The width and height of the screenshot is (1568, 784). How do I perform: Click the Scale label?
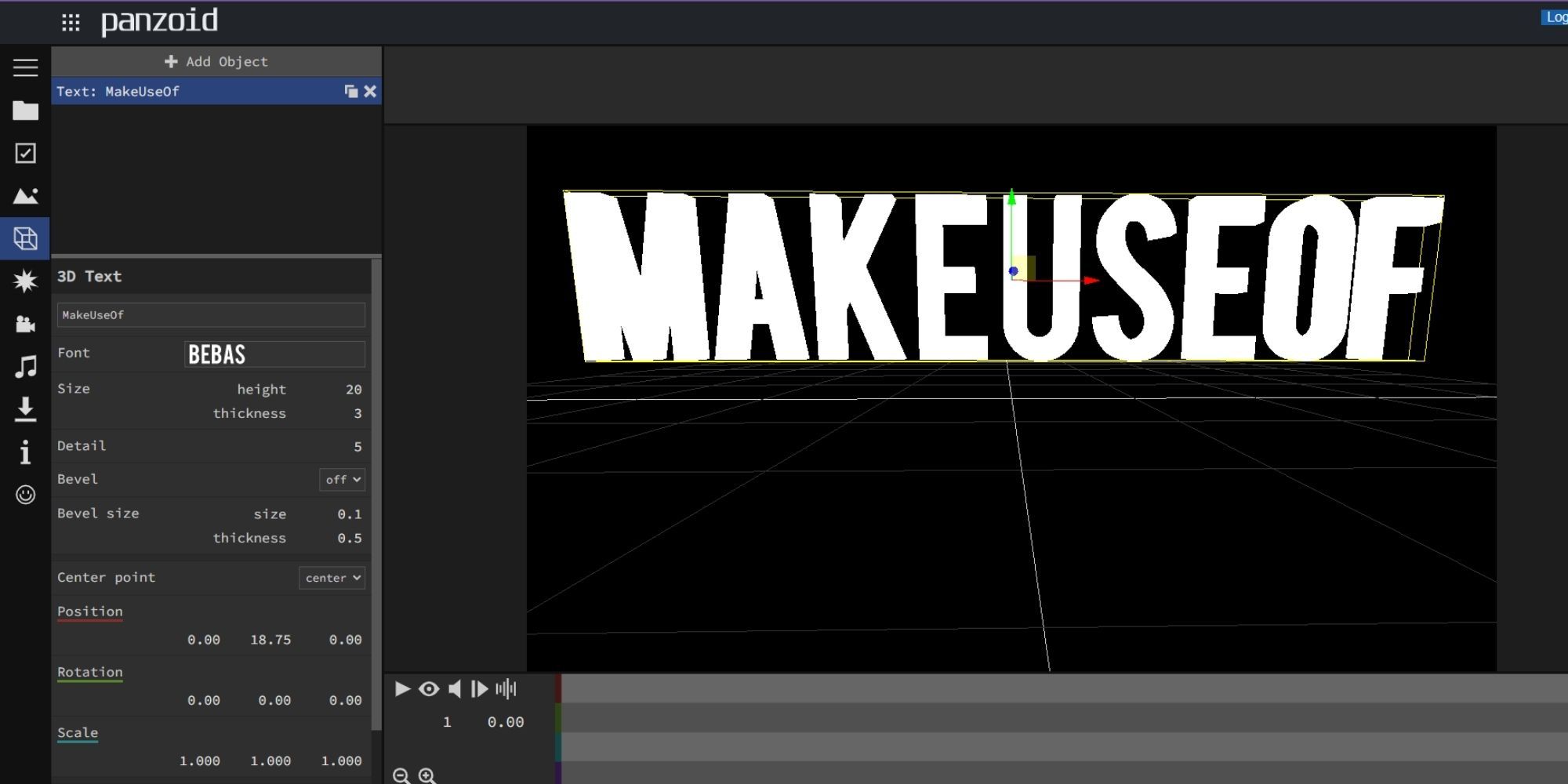(78, 733)
